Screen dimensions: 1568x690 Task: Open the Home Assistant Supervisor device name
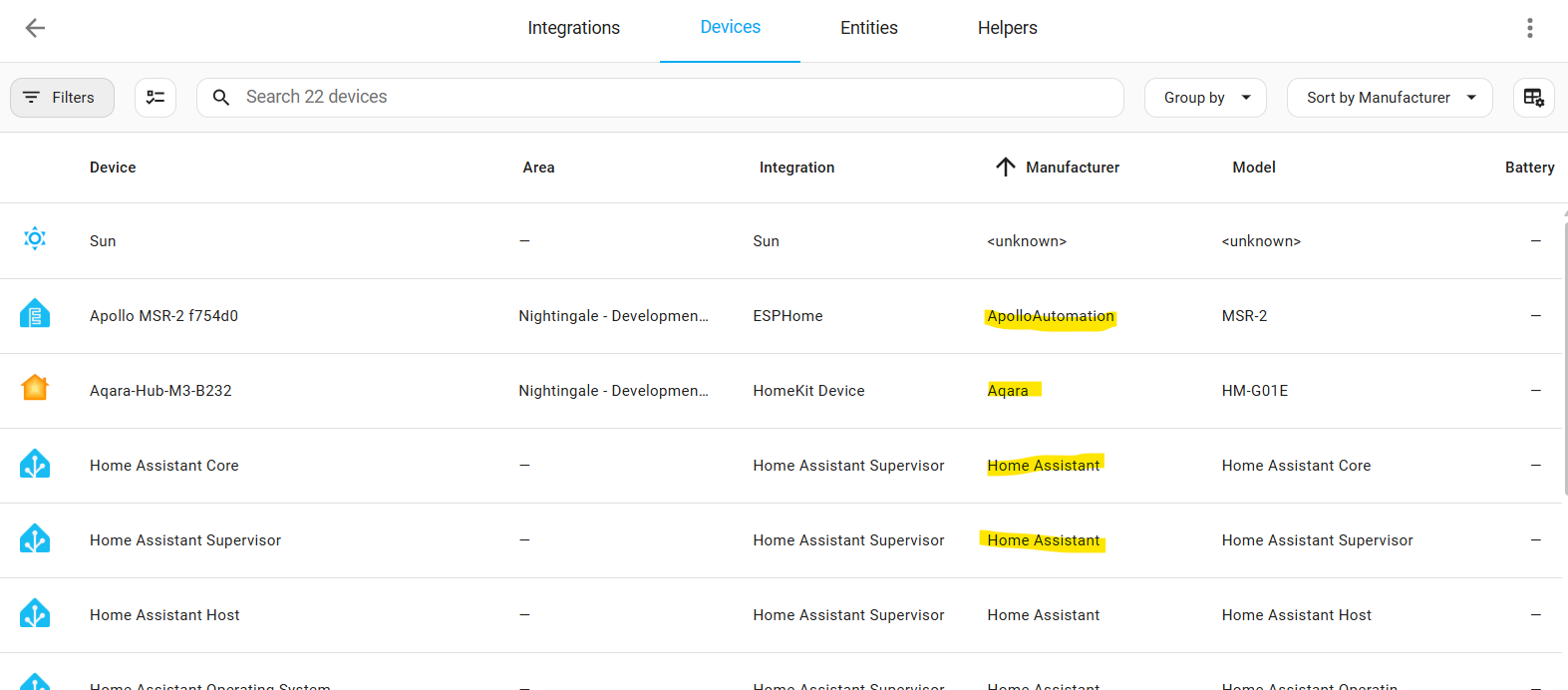coord(185,540)
